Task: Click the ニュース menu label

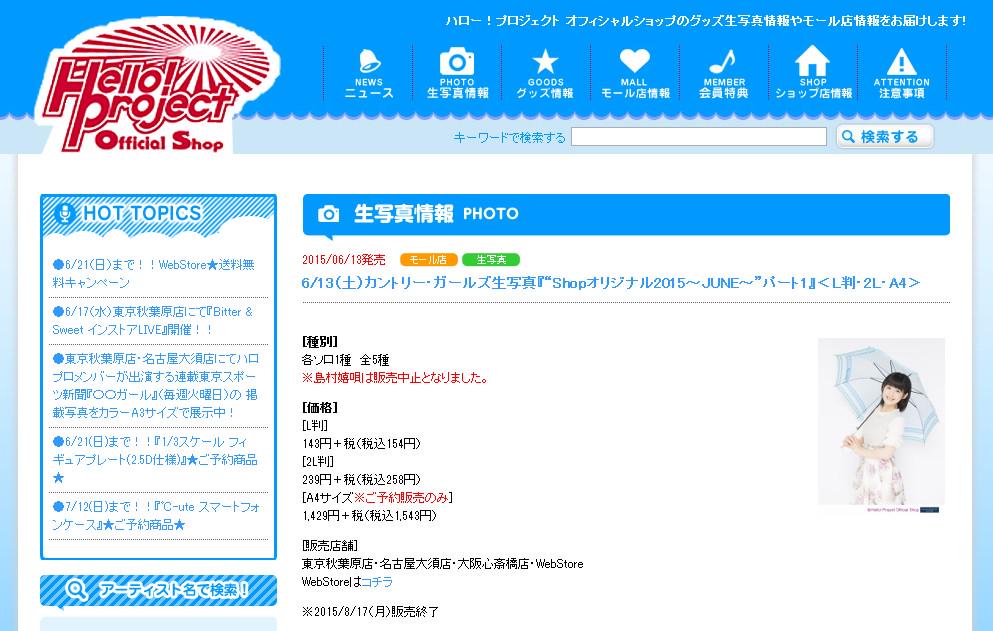Action: [x=369, y=93]
